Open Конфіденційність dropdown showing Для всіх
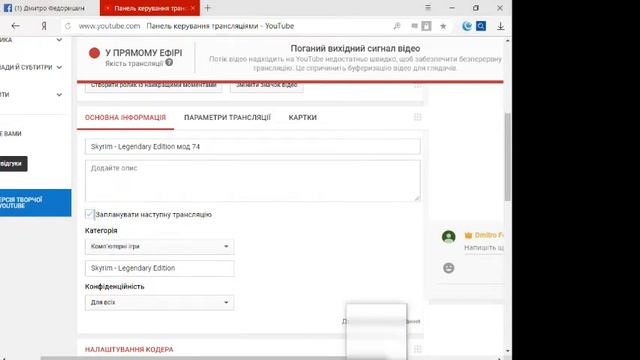This screenshot has height=360, width=640. tap(160, 302)
